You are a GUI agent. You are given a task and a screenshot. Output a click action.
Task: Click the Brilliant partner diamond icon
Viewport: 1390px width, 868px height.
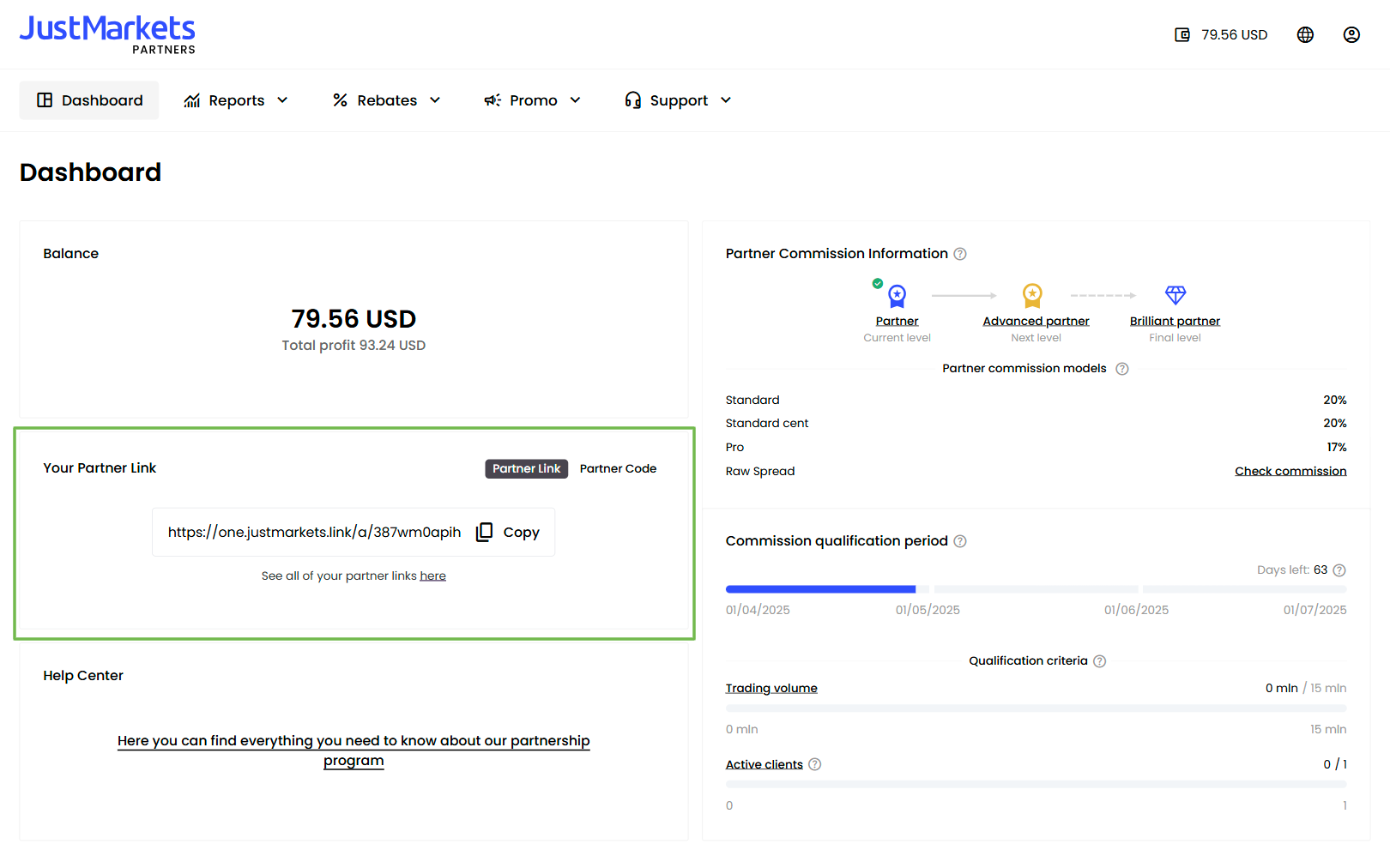[1175, 295]
